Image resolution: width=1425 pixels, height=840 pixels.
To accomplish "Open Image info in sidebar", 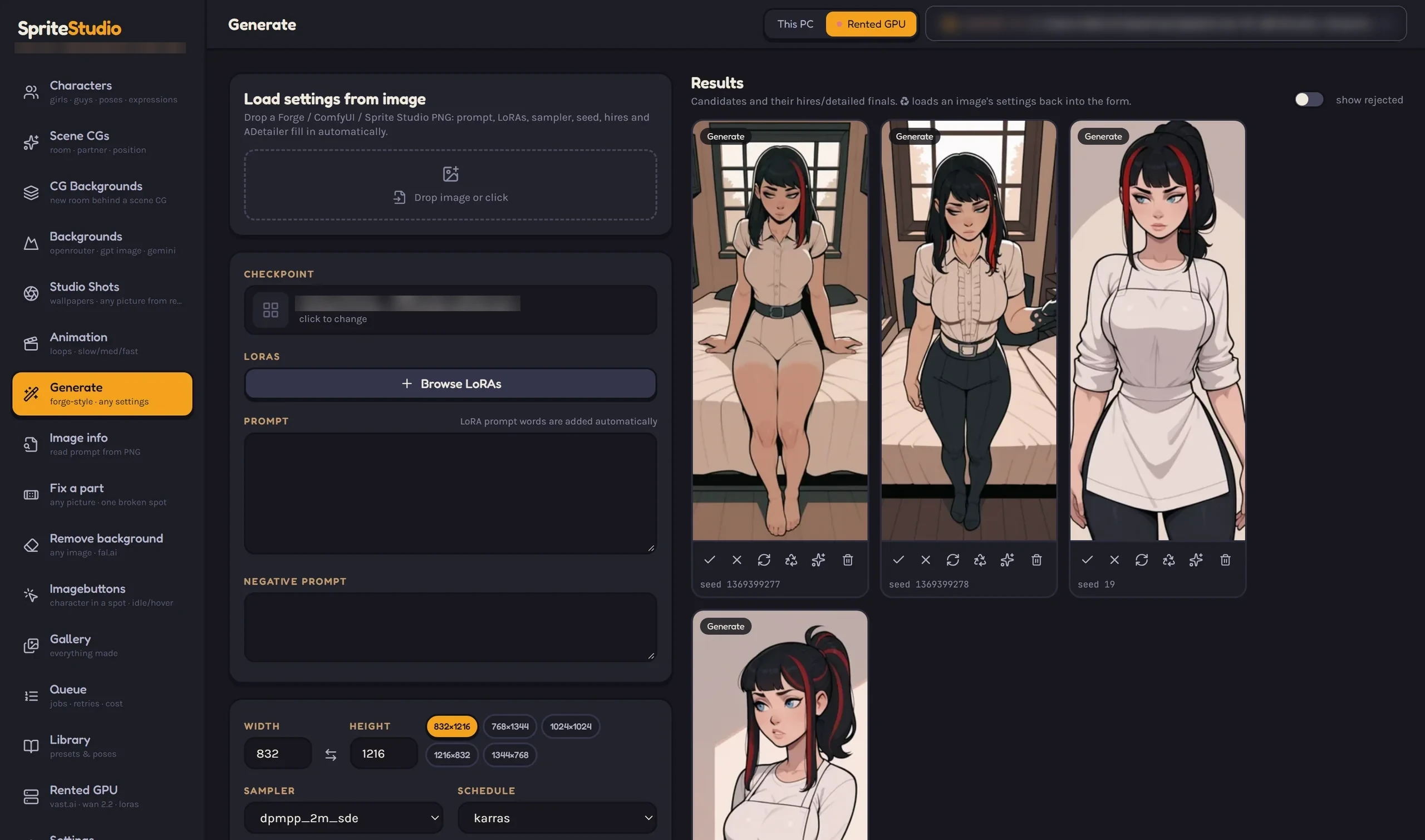I will click(x=102, y=444).
